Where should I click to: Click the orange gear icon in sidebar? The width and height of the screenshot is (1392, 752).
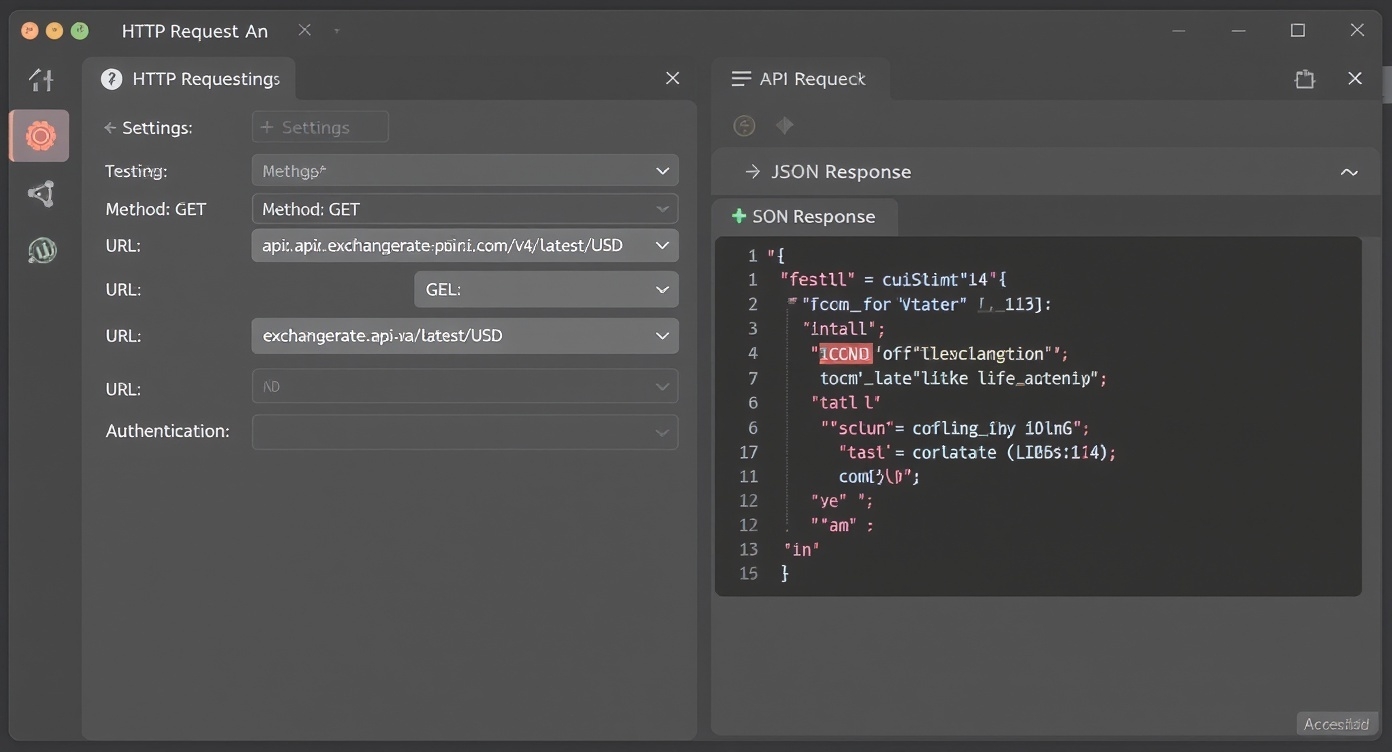click(40, 136)
